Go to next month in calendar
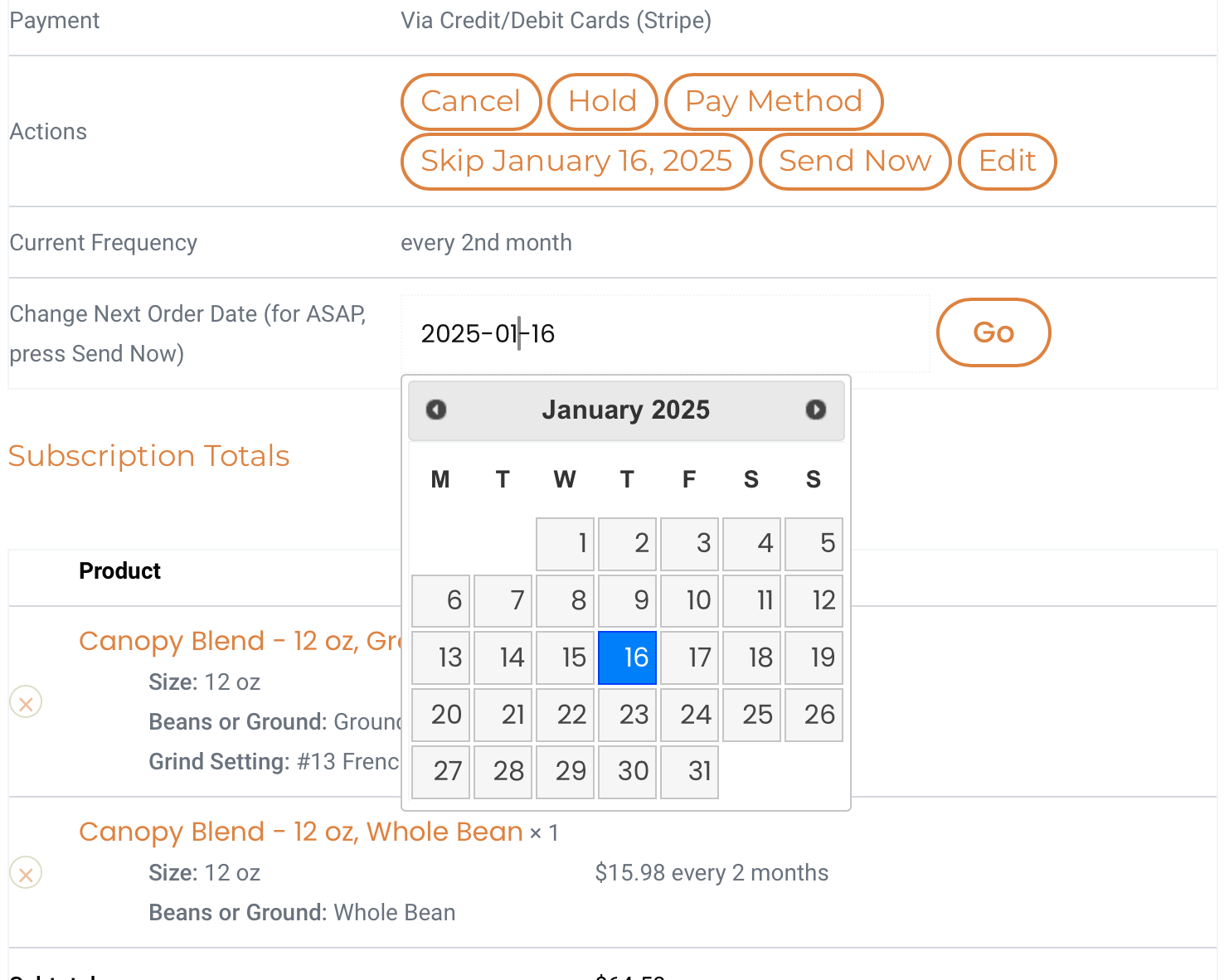Screen dimensions: 1229x980 (815, 410)
